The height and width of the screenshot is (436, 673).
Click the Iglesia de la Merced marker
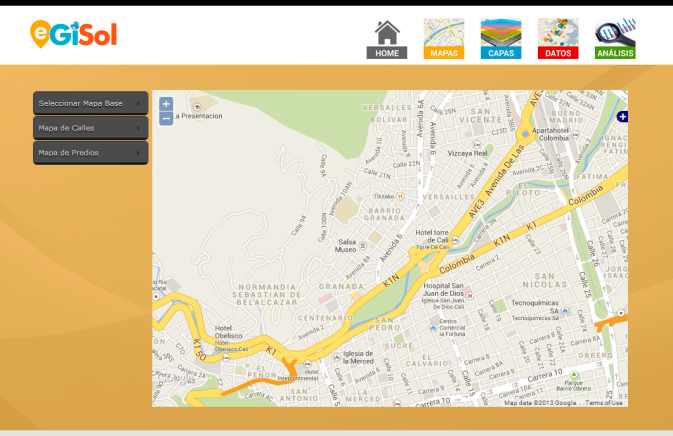point(337,357)
